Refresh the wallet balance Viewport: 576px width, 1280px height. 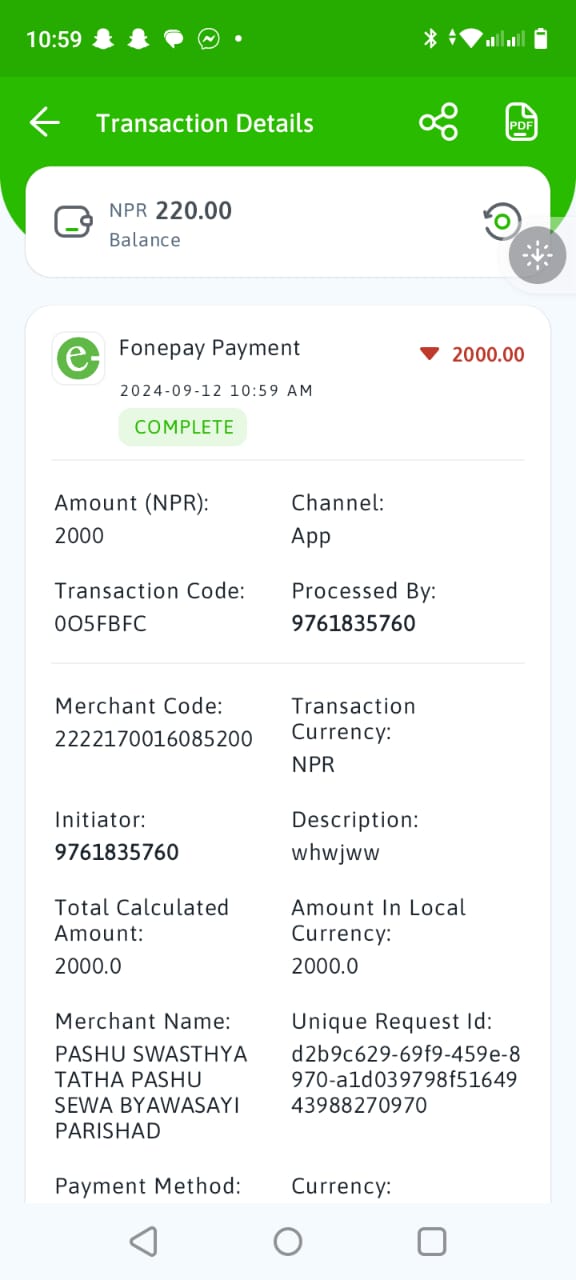tap(502, 221)
